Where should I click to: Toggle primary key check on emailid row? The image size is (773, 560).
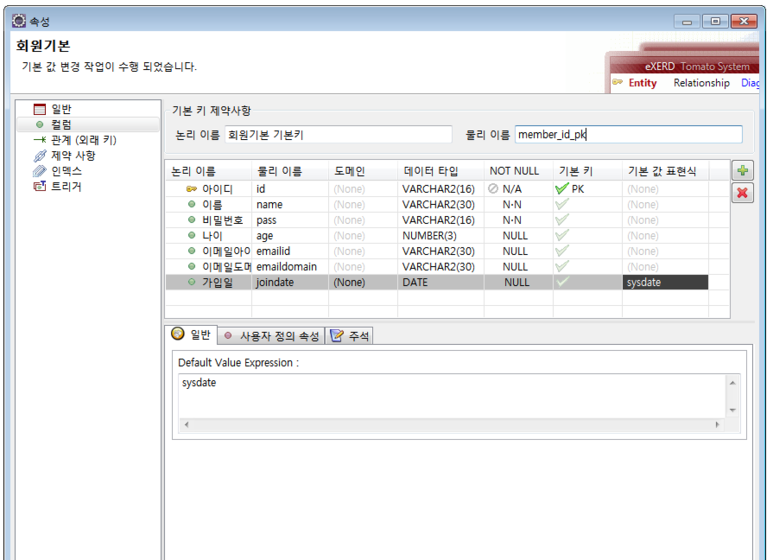562,251
